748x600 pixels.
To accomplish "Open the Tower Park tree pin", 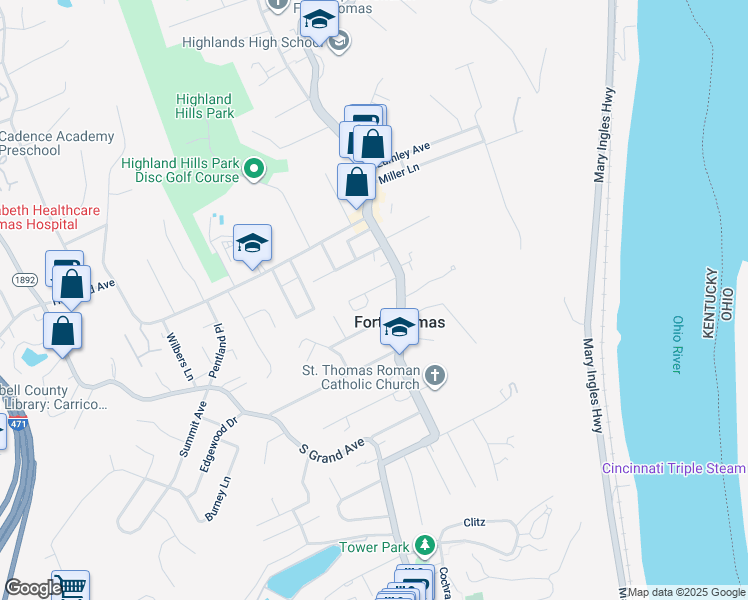I will [x=425, y=547].
